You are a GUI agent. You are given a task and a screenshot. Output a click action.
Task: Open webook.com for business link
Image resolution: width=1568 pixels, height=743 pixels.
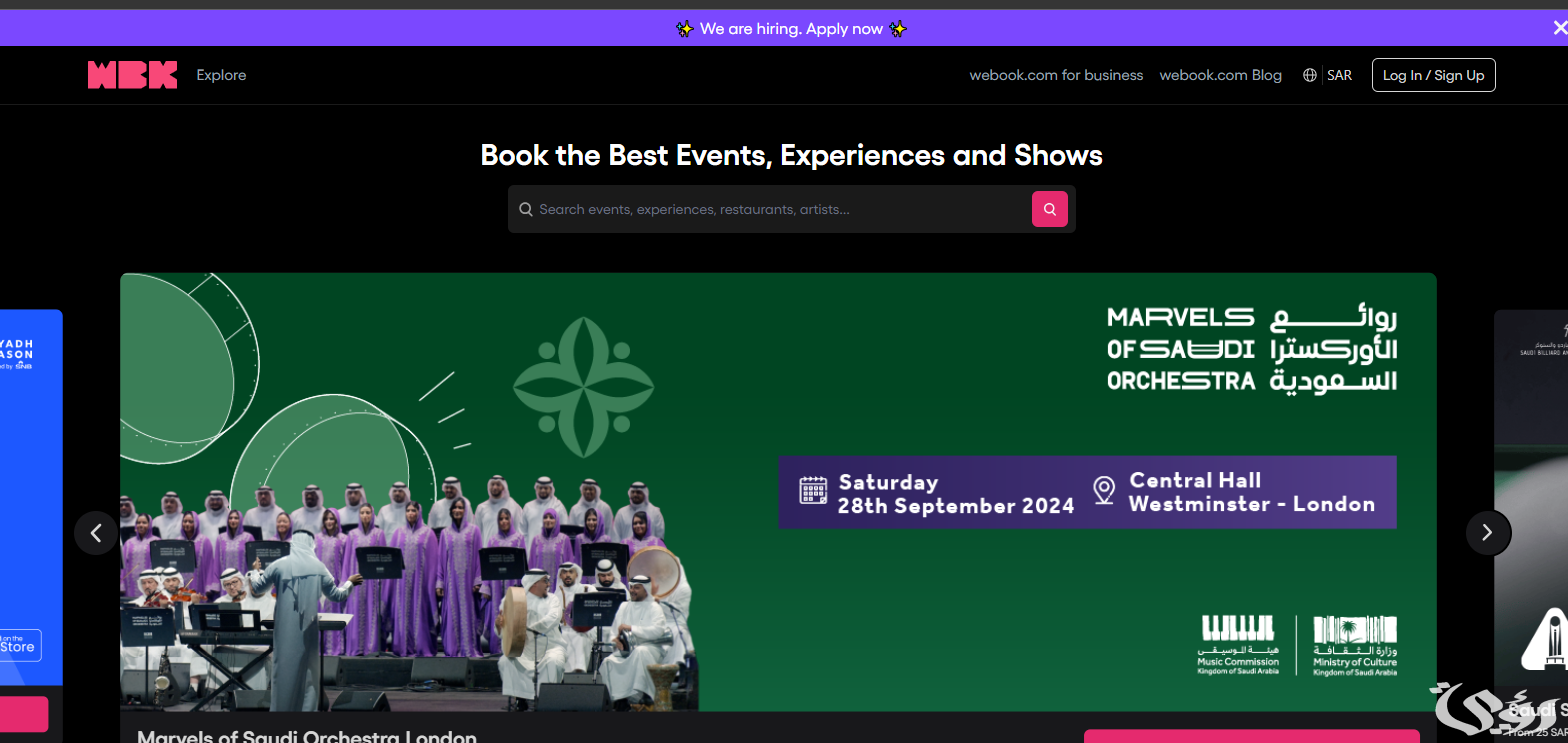pyautogui.click(x=1056, y=75)
